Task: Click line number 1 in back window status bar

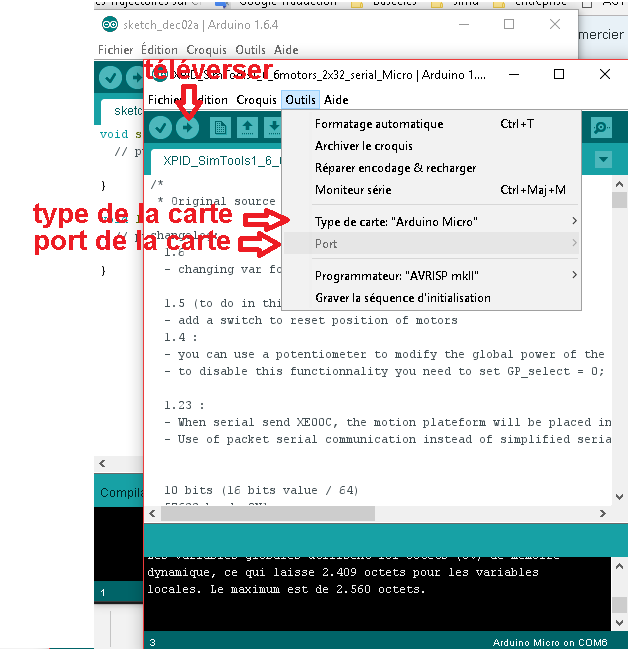Action: click(x=103, y=593)
